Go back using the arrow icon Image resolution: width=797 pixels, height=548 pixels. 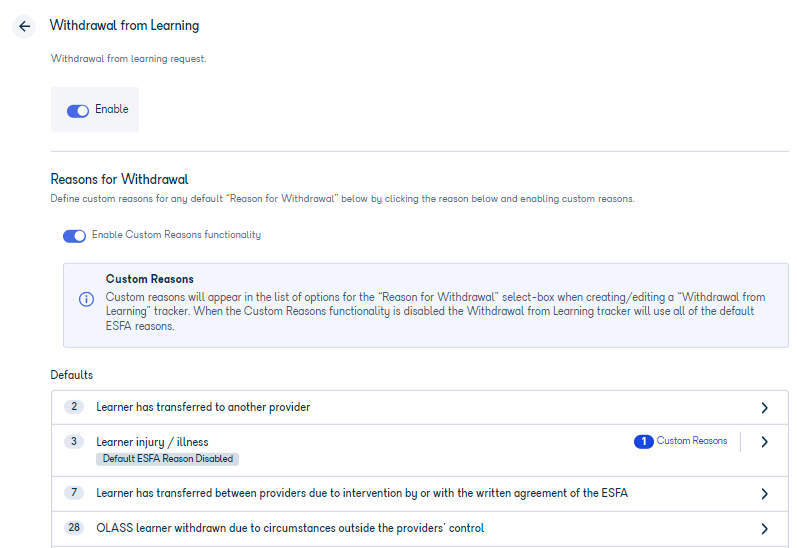pos(24,26)
